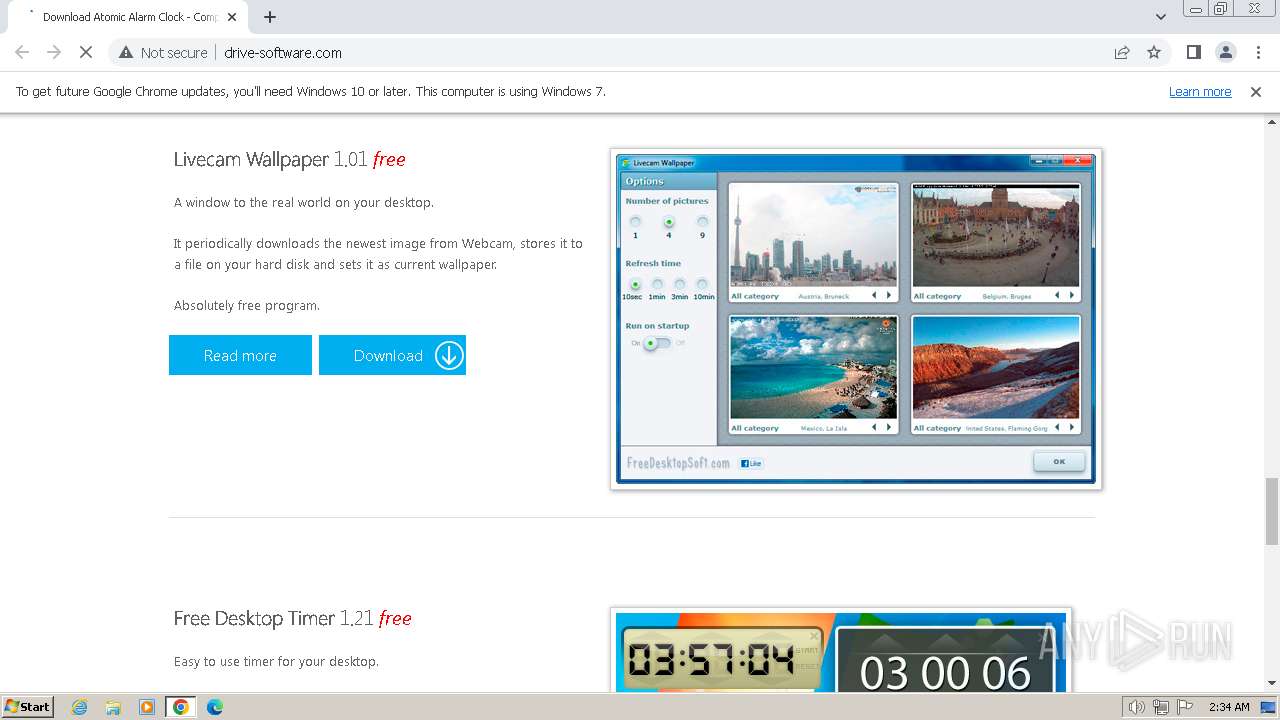
Task: Open the Free Desktop Timer title link
Action: point(292,618)
